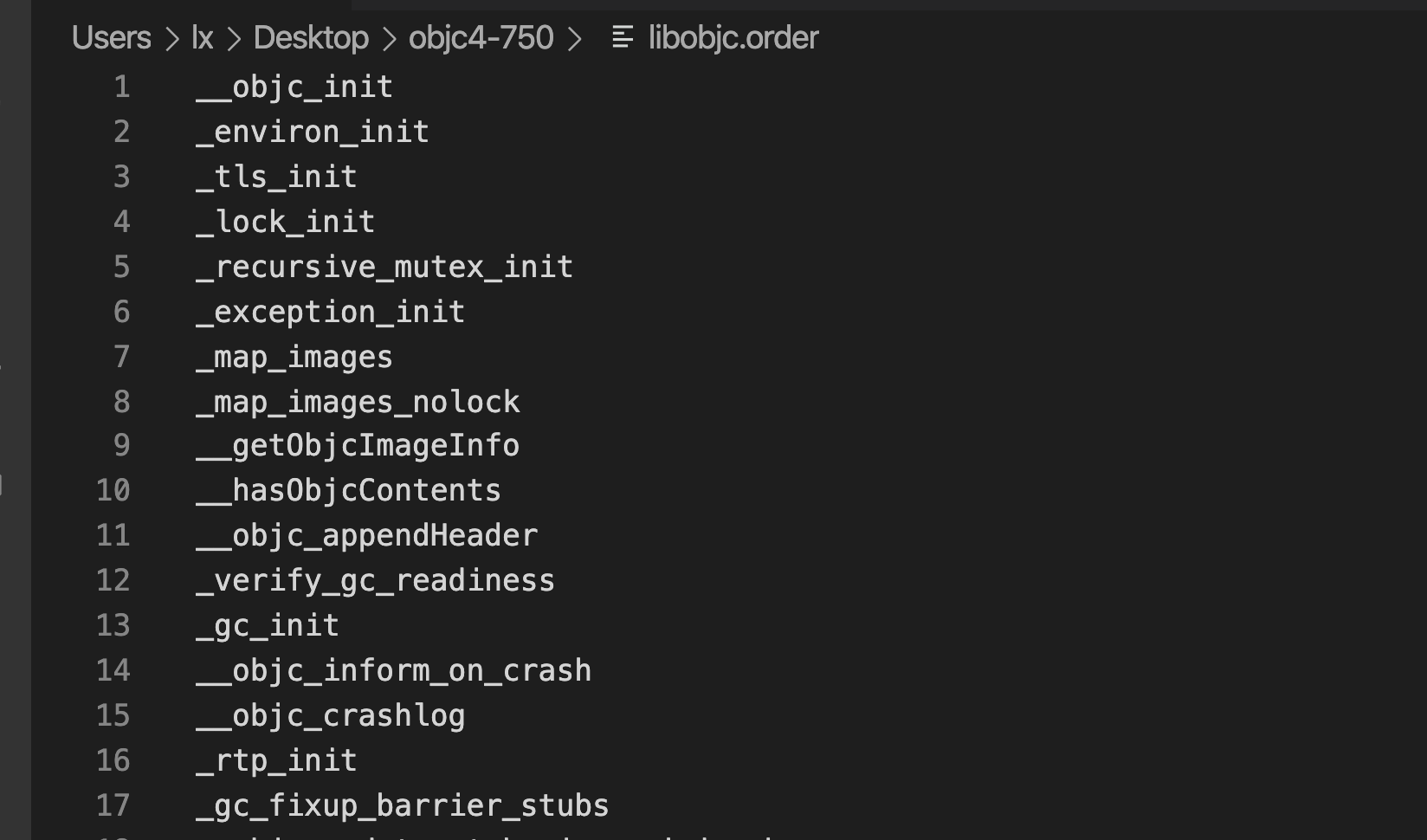This screenshot has width=1427, height=840.
Task: Open the objc4-750 breadcrumb folder
Action: [481, 37]
